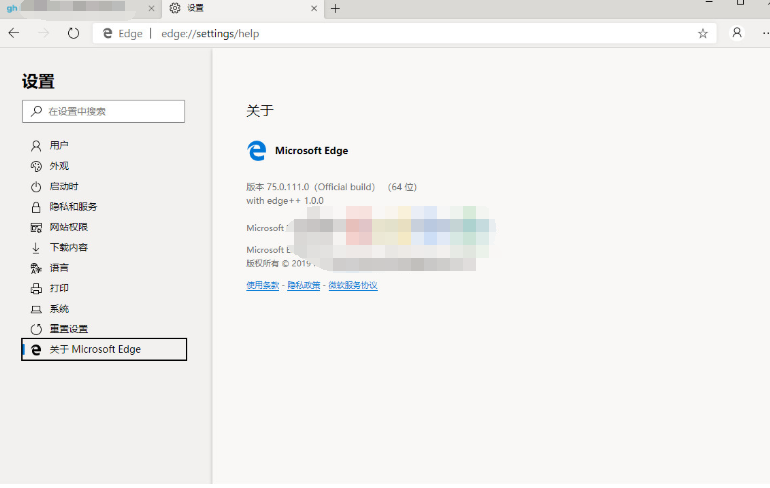Select the 设置 tab
Viewport: 770px width, 488px height.
(x=243, y=8)
